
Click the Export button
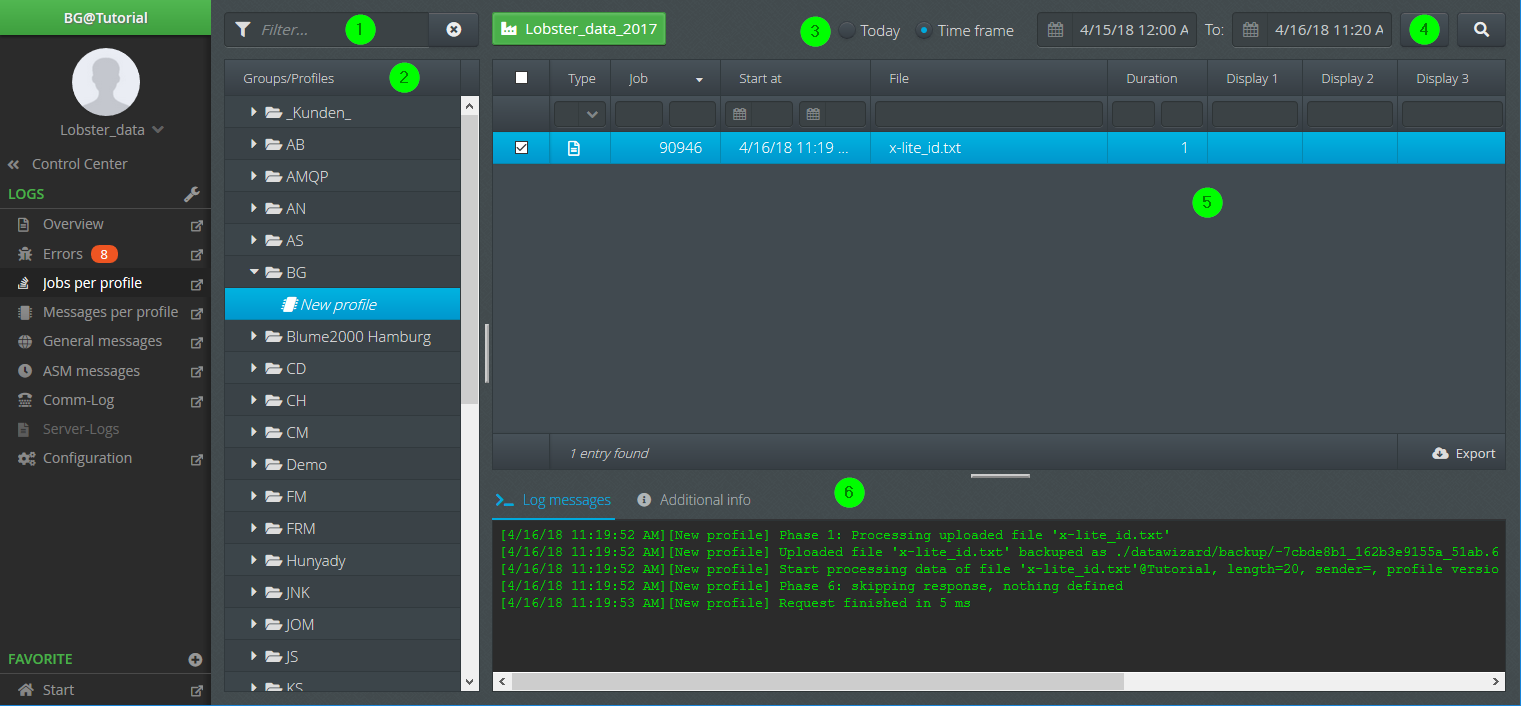[x=1464, y=454]
